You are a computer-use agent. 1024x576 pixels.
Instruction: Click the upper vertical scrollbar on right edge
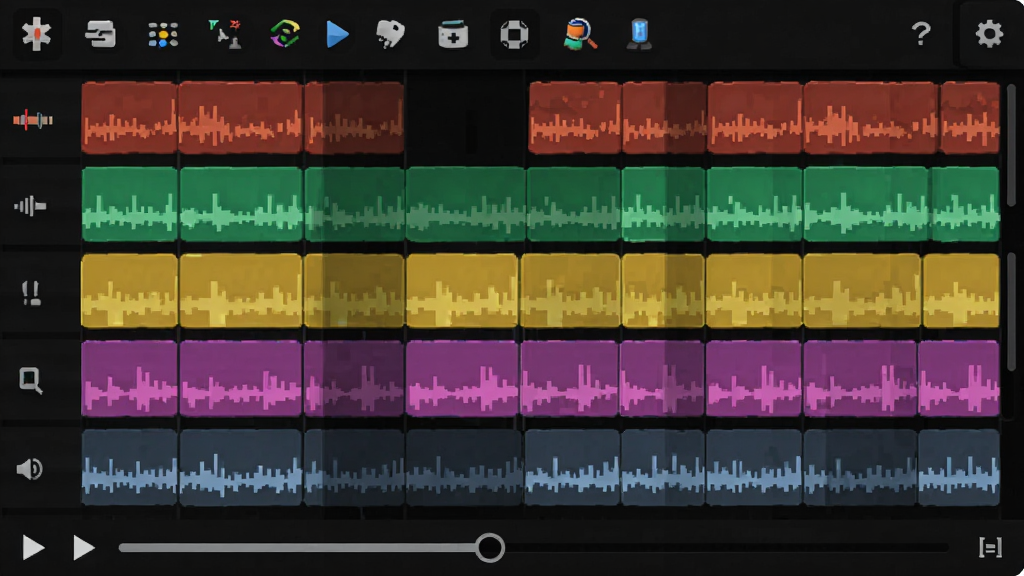(x=1011, y=145)
